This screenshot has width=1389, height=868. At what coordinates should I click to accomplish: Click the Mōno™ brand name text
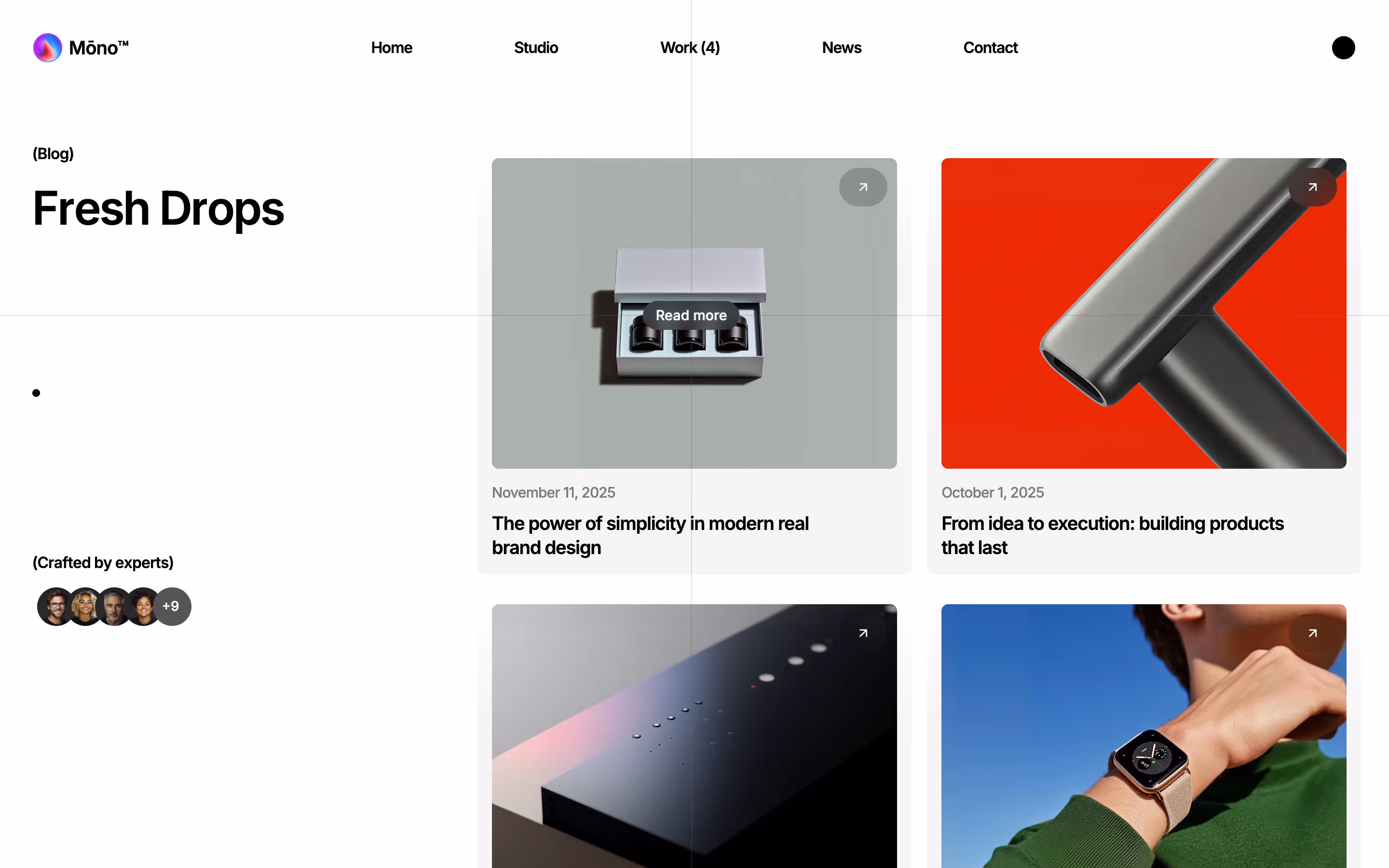pyautogui.click(x=99, y=48)
